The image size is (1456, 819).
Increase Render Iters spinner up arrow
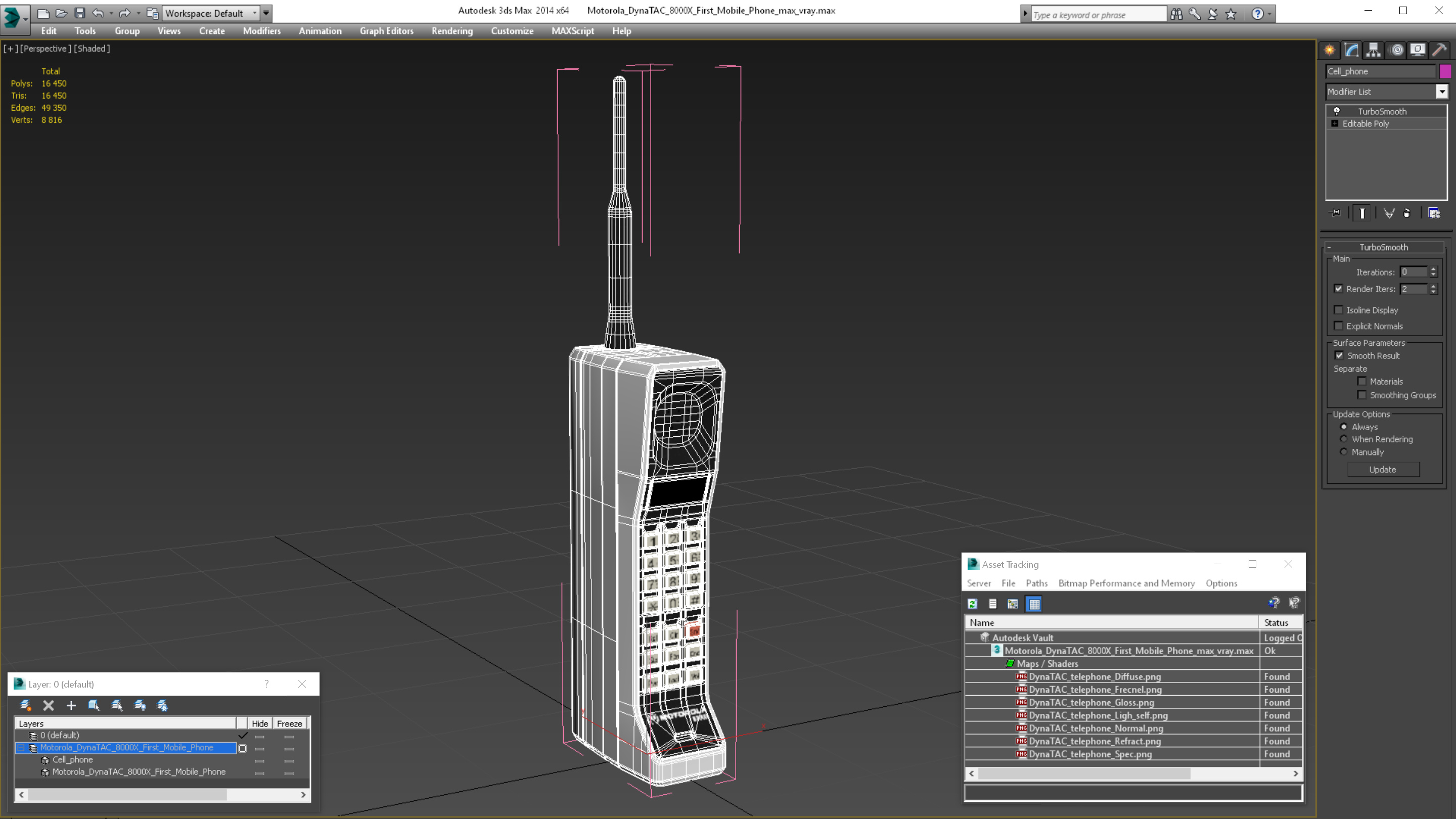(1433, 286)
